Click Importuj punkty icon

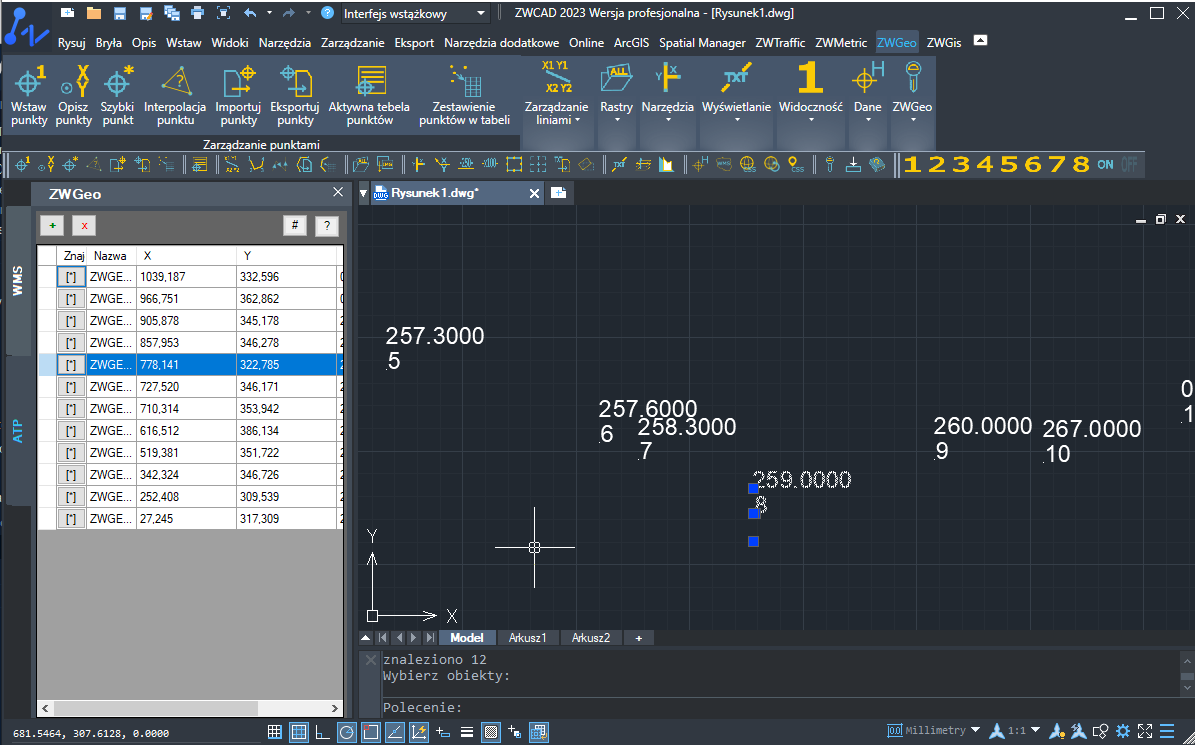pos(239,96)
